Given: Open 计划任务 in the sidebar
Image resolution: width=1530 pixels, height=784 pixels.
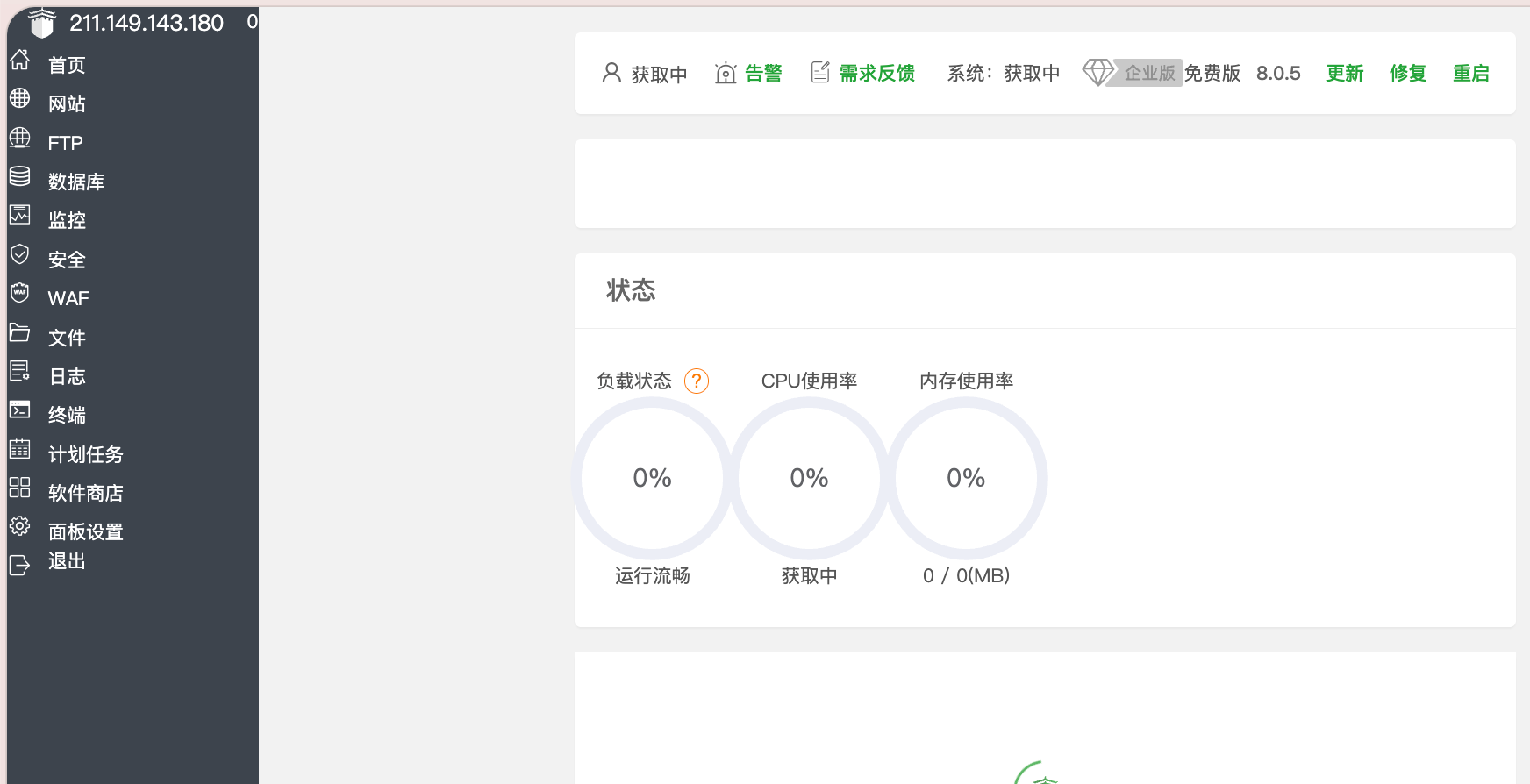Looking at the screenshot, I should tap(86, 454).
